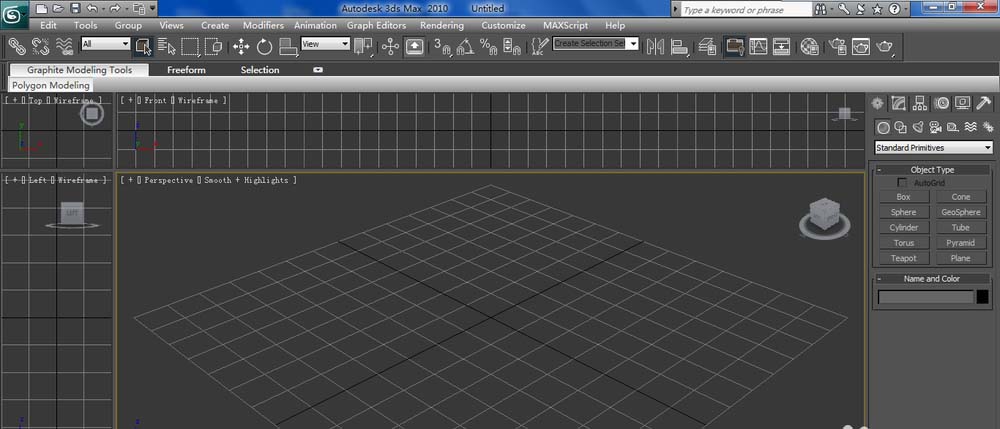Toggle Percent Snap on the main toolbar
This screenshot has width=1000, height=429.
pyautogui.click(x=489, y=47)
